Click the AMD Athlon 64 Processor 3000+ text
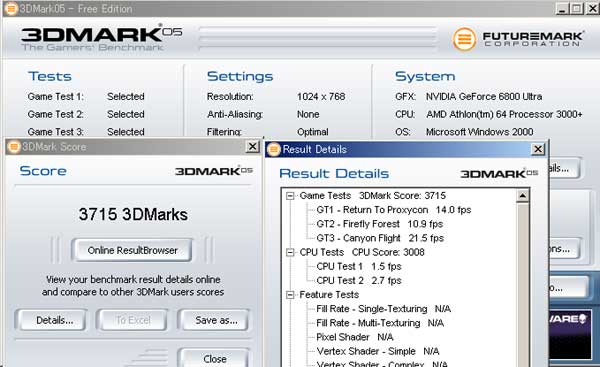This screenshot has height=367, width=600. point(504,114)
